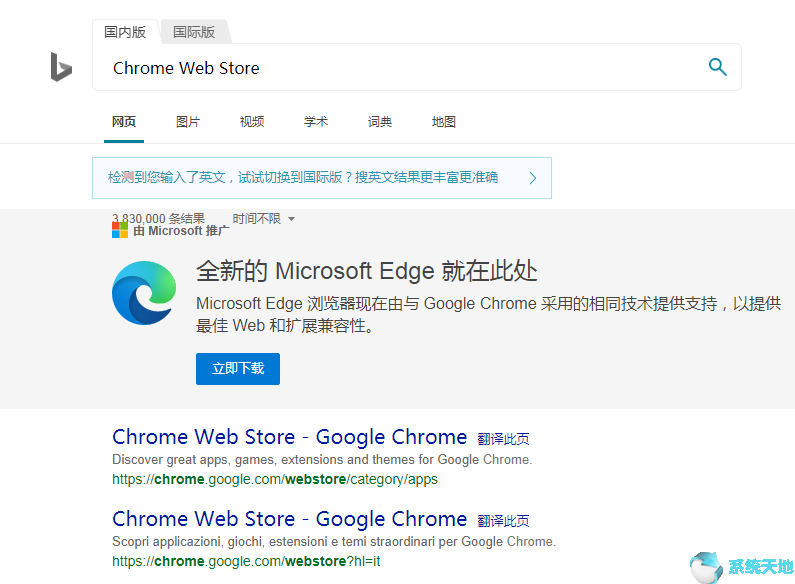Click 翻译此页 beside the second result

503,521
